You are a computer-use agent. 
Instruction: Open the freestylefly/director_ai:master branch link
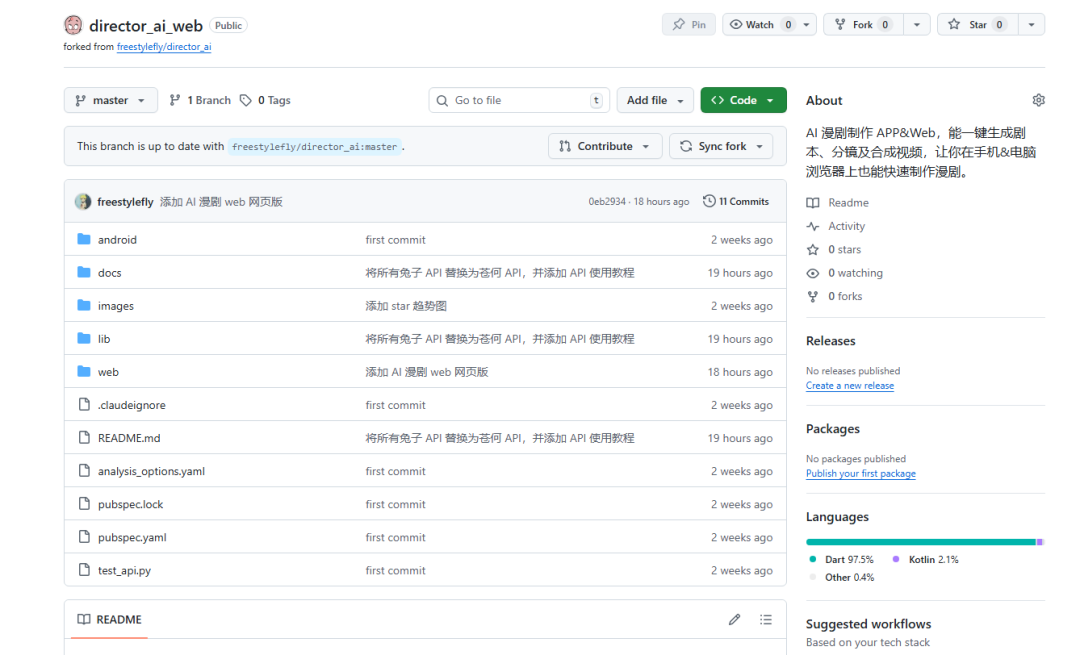click(x=314, y=147)
